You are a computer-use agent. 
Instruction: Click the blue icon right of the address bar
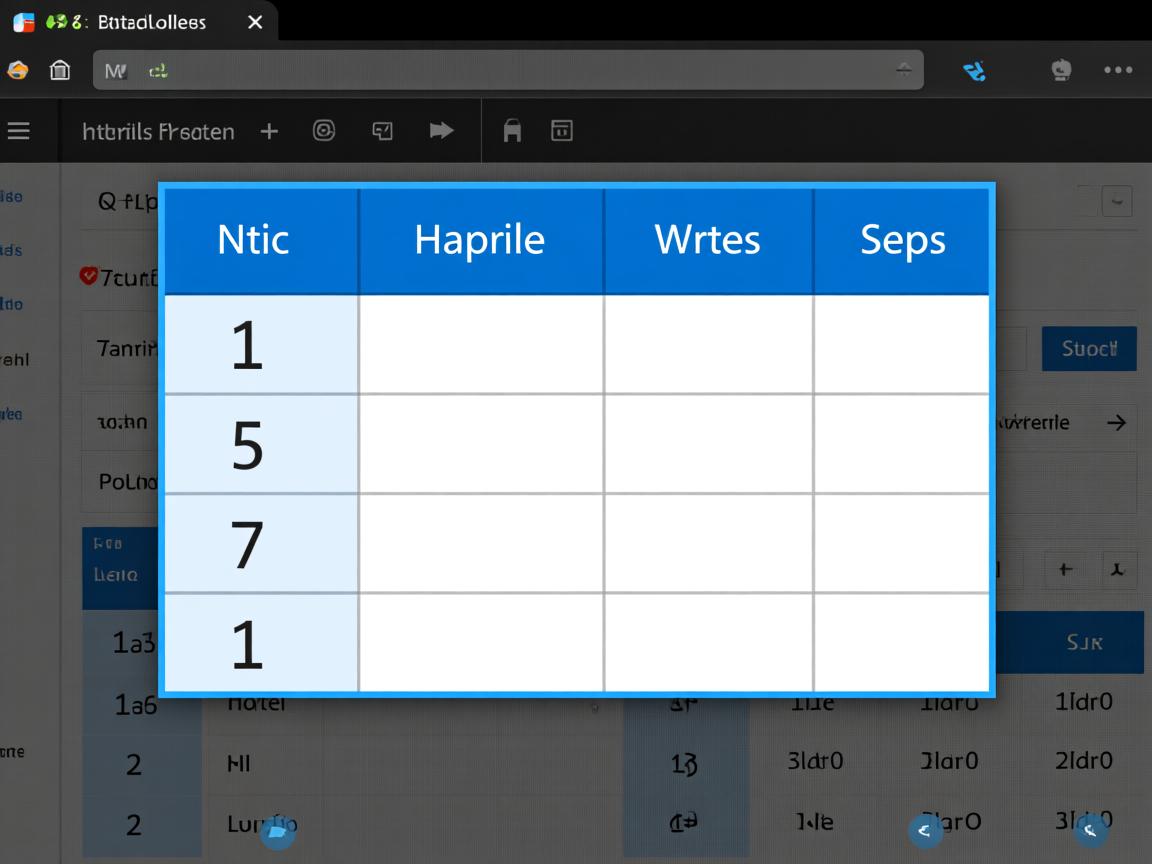(x=974, y=70)
